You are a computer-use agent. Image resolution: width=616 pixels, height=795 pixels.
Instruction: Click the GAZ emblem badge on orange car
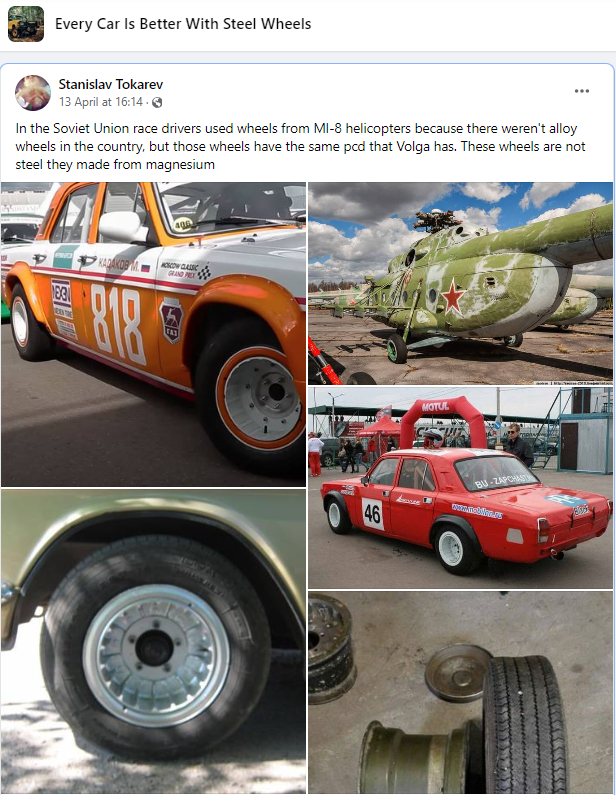point(171,320)
